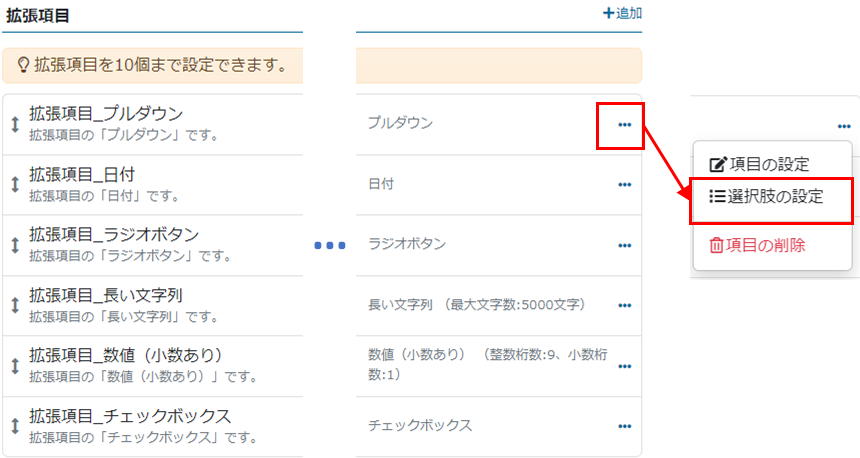Open the three-dot menu for ラジオボタン row
860x458 pixels.
(624, 246)
